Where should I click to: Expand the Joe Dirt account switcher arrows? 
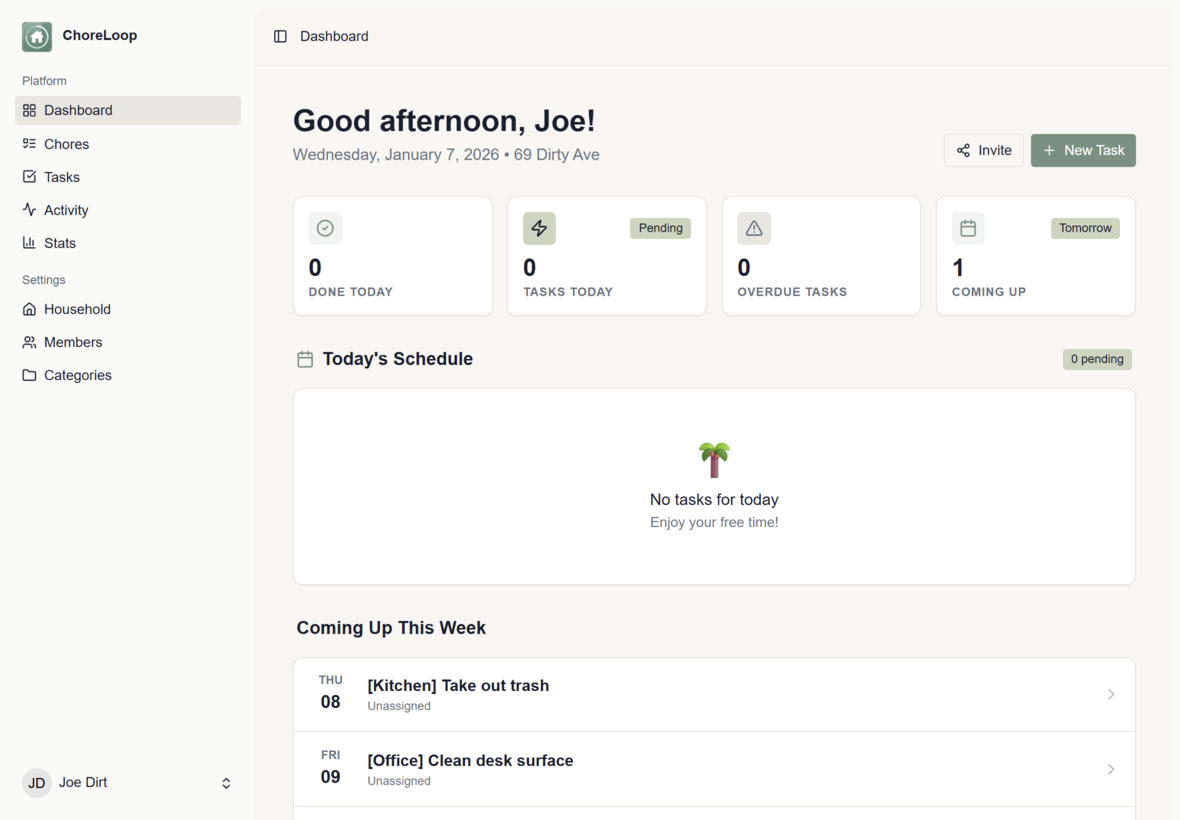pyautogui.click(x=226, y=783)
